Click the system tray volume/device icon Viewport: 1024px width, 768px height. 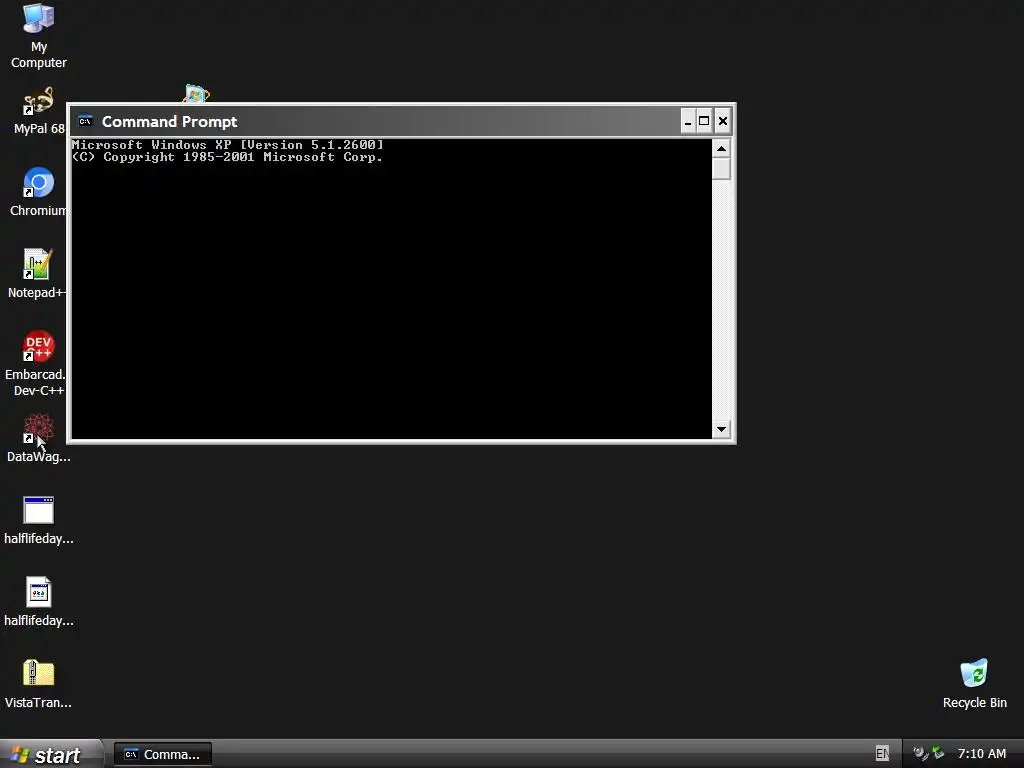coord(920,754)
